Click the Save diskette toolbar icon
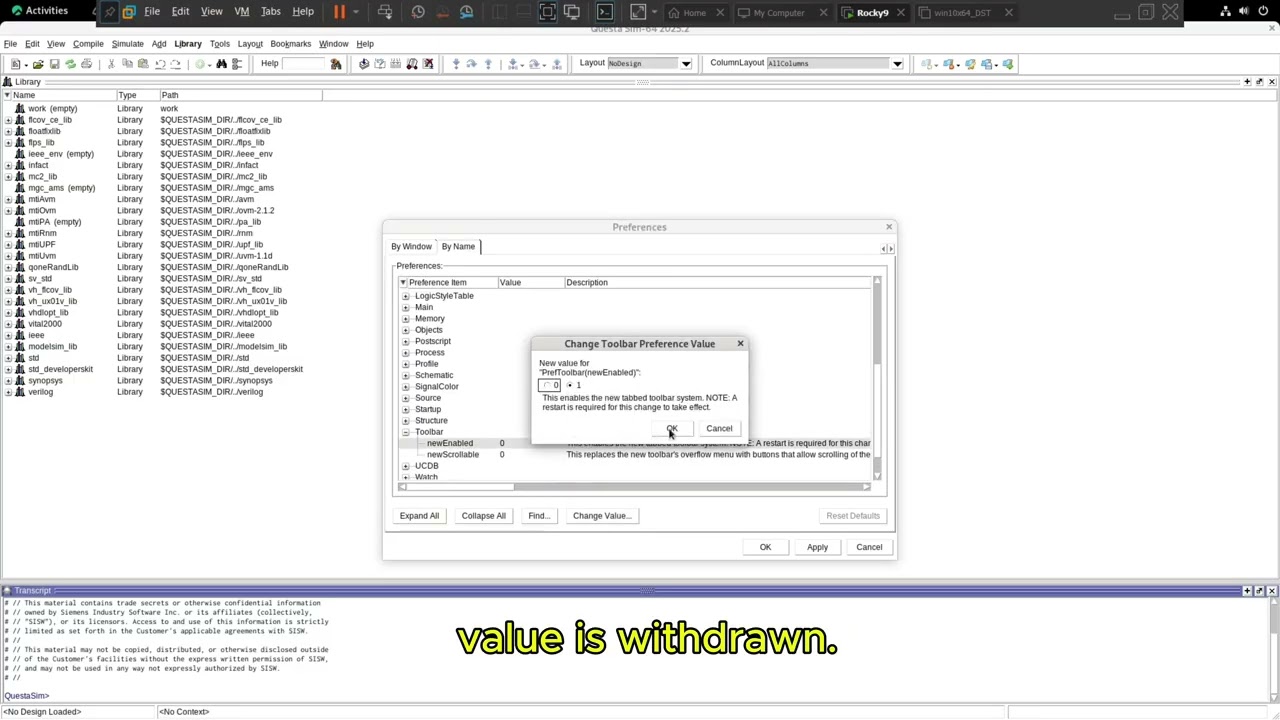The height and width of the screenshot is (720, 1280). pyautogui.click(x=54, y=64)
